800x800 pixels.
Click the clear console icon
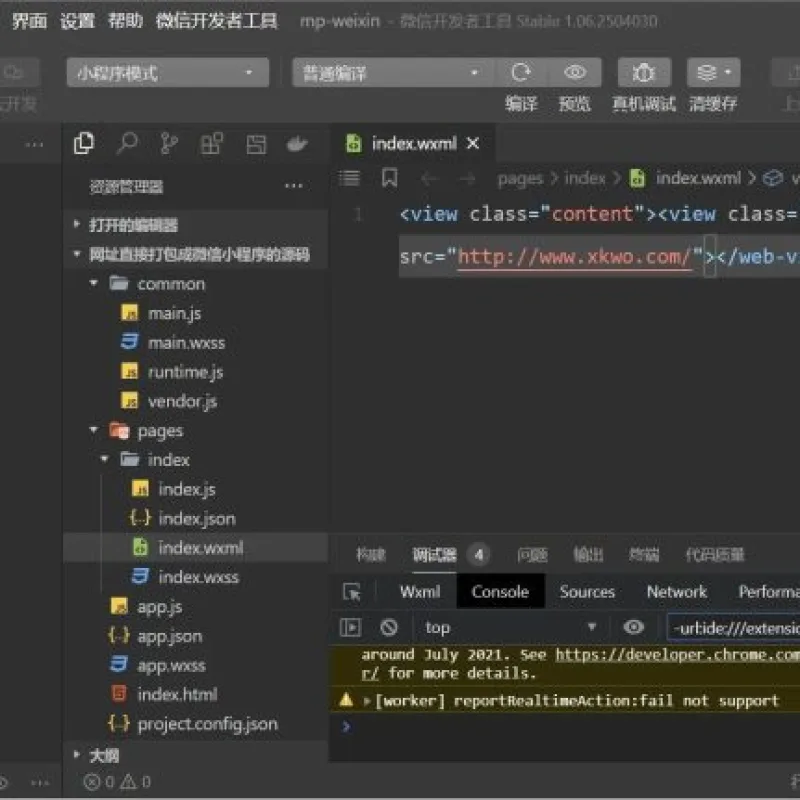(389, 628)
